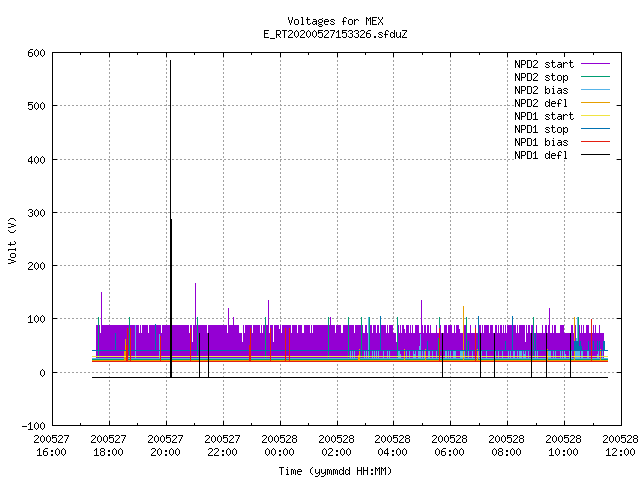Image resolution: width=640 pixels, height=480 pixels.
Task: Click the yellow NPD1 start legend line
Action: click(x=596, y=116)
